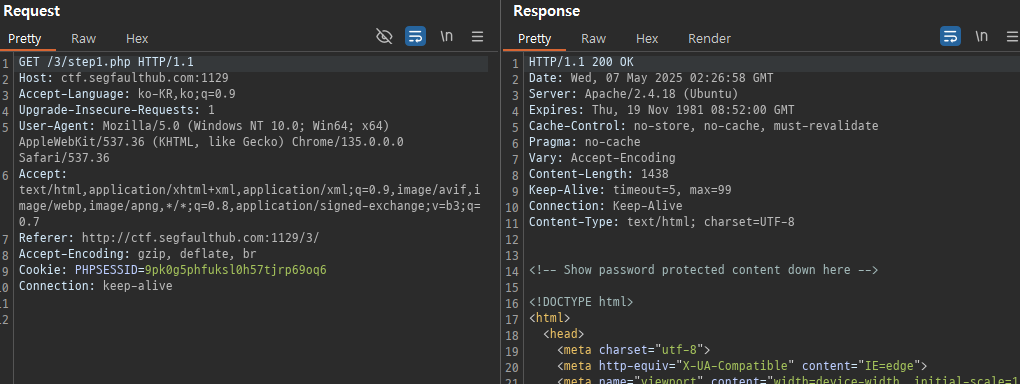Viewport: 1020px width, 384px height.
Task: Click the Vary: Accept-Encoding header
Action: coord(602,158)
